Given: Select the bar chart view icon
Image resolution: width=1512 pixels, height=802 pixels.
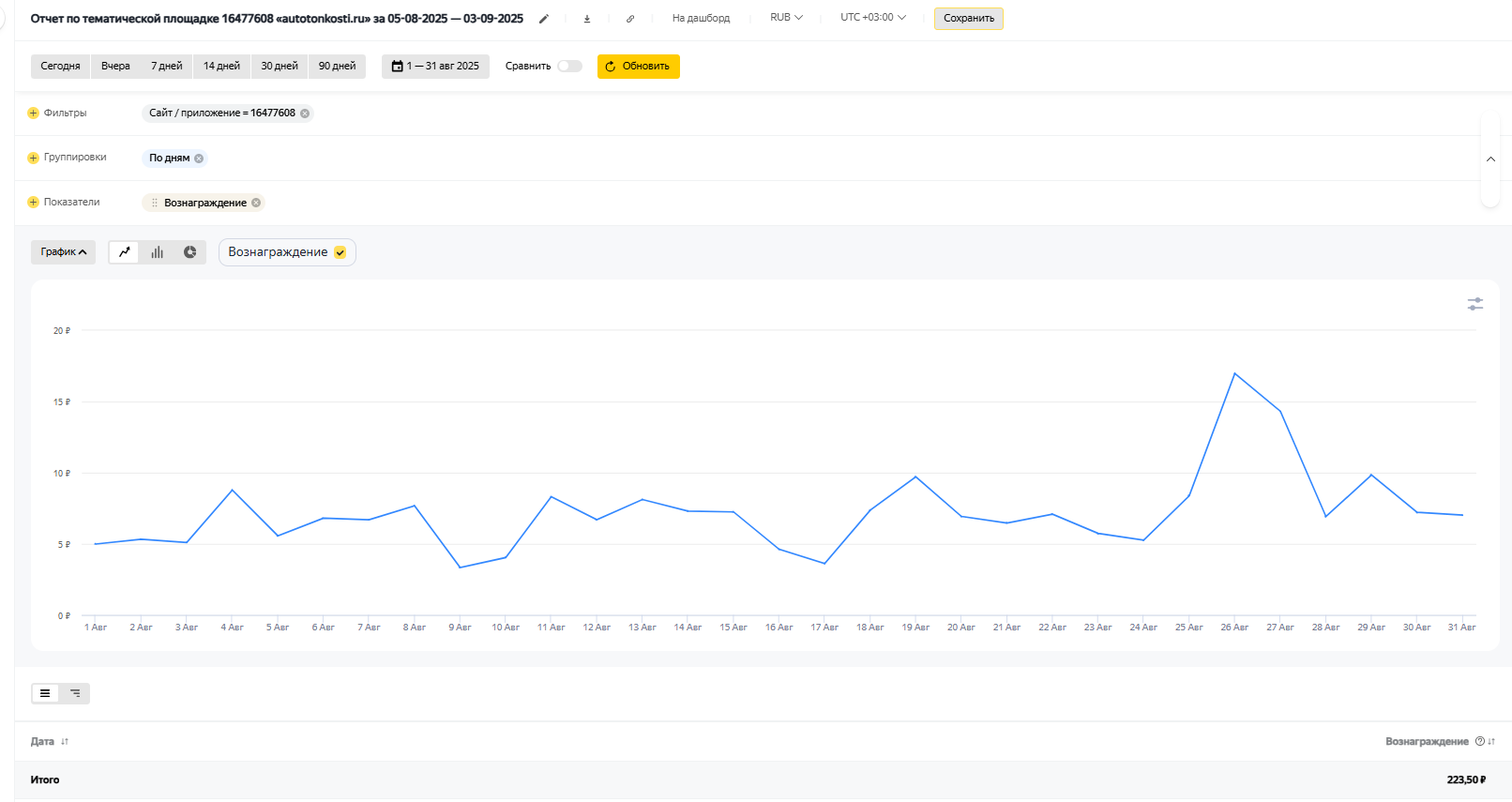Looking at the screenshot, I should 157,251.
